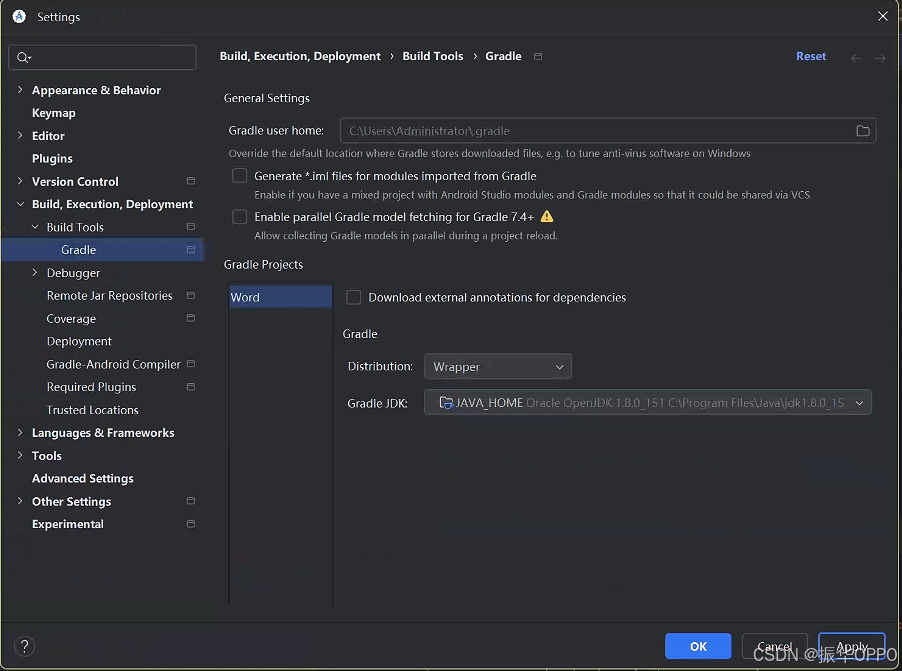
Task: Click project icon next to Coverage
Action: 191,318
